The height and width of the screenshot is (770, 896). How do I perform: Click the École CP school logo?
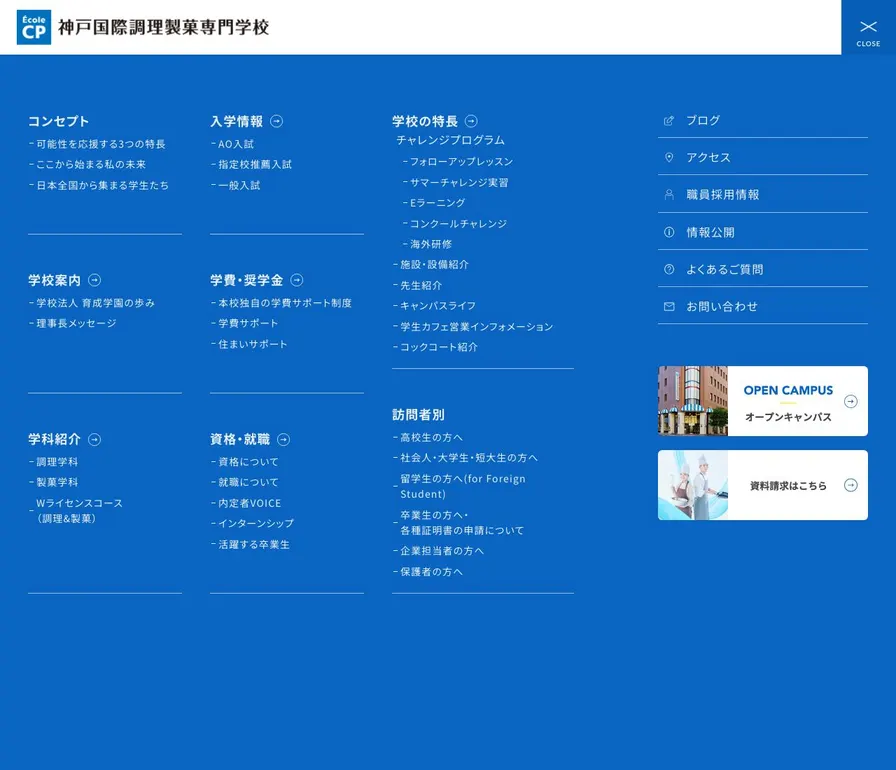tap(34, 27)
